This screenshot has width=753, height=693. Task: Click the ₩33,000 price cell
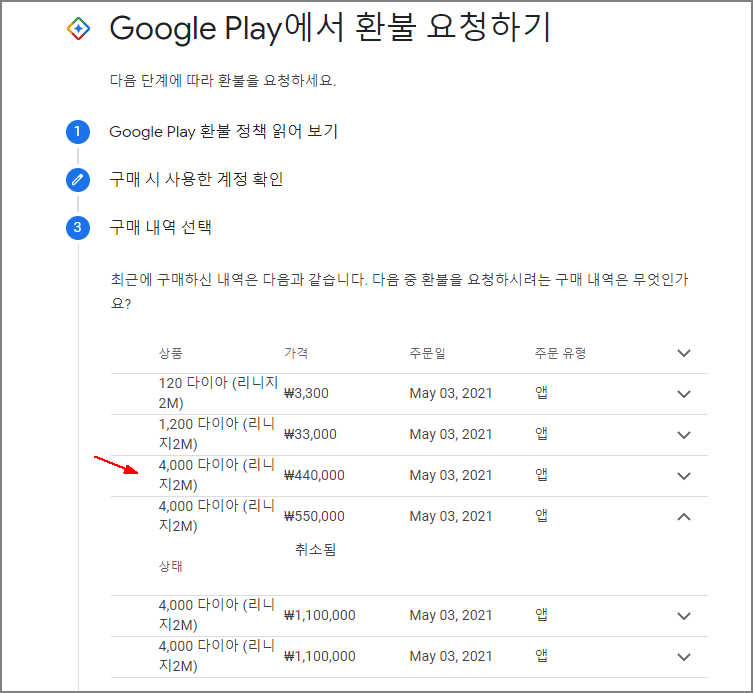point(310,434)
